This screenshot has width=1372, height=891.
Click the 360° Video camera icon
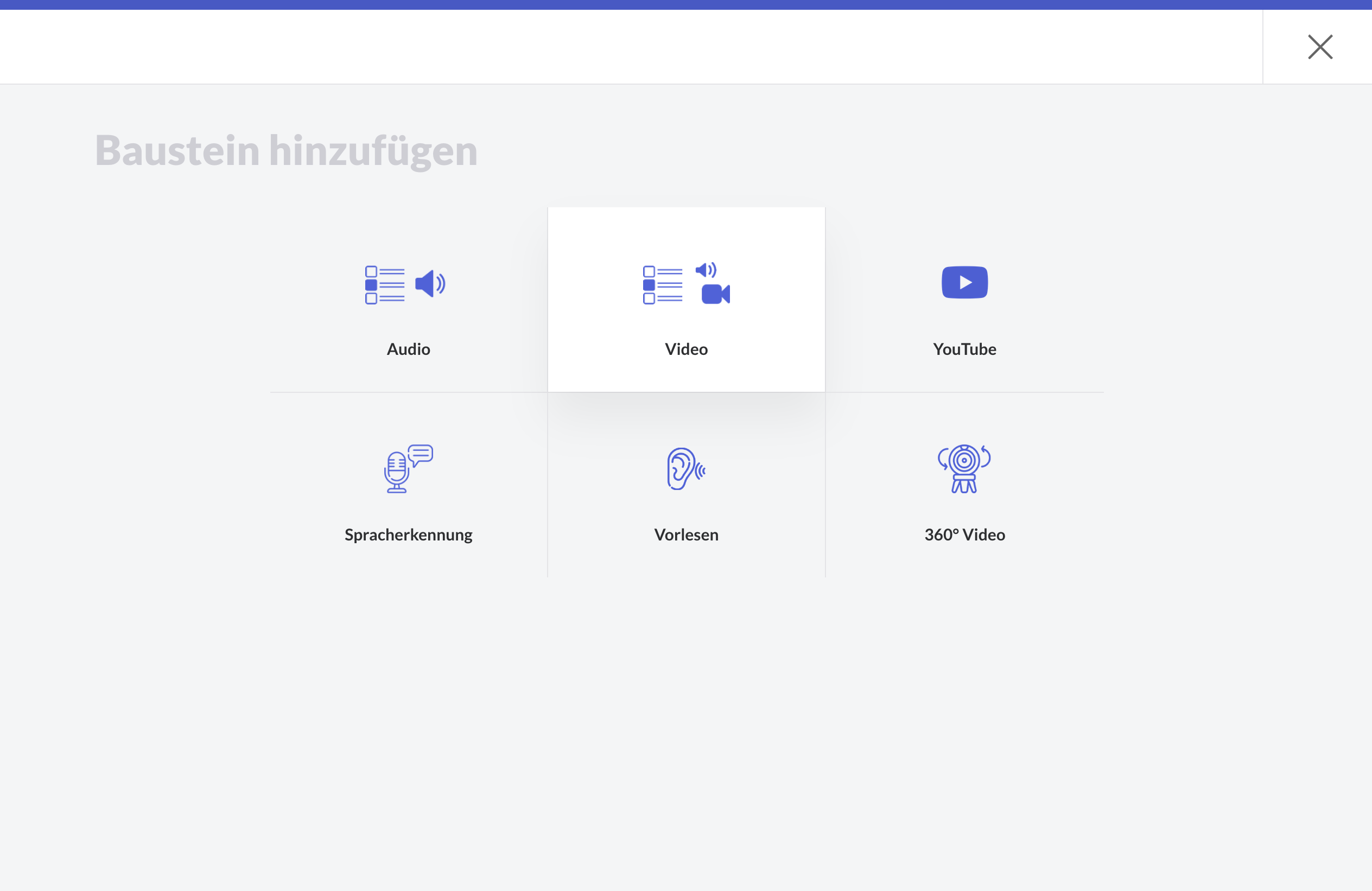pyautogui.click(x=964, y=468)
